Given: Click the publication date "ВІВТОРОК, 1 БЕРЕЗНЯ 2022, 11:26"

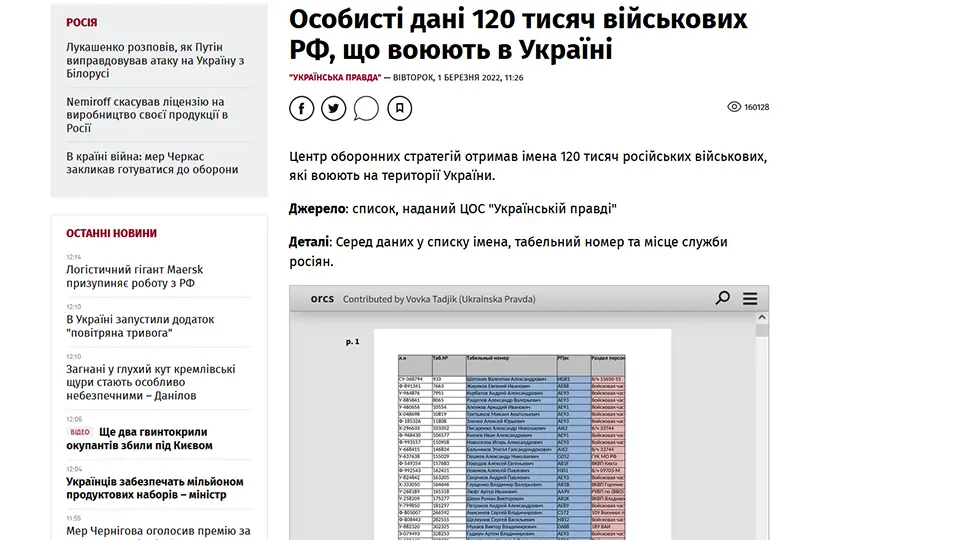Looking at the screenshot, I should [x=458, y=78].
